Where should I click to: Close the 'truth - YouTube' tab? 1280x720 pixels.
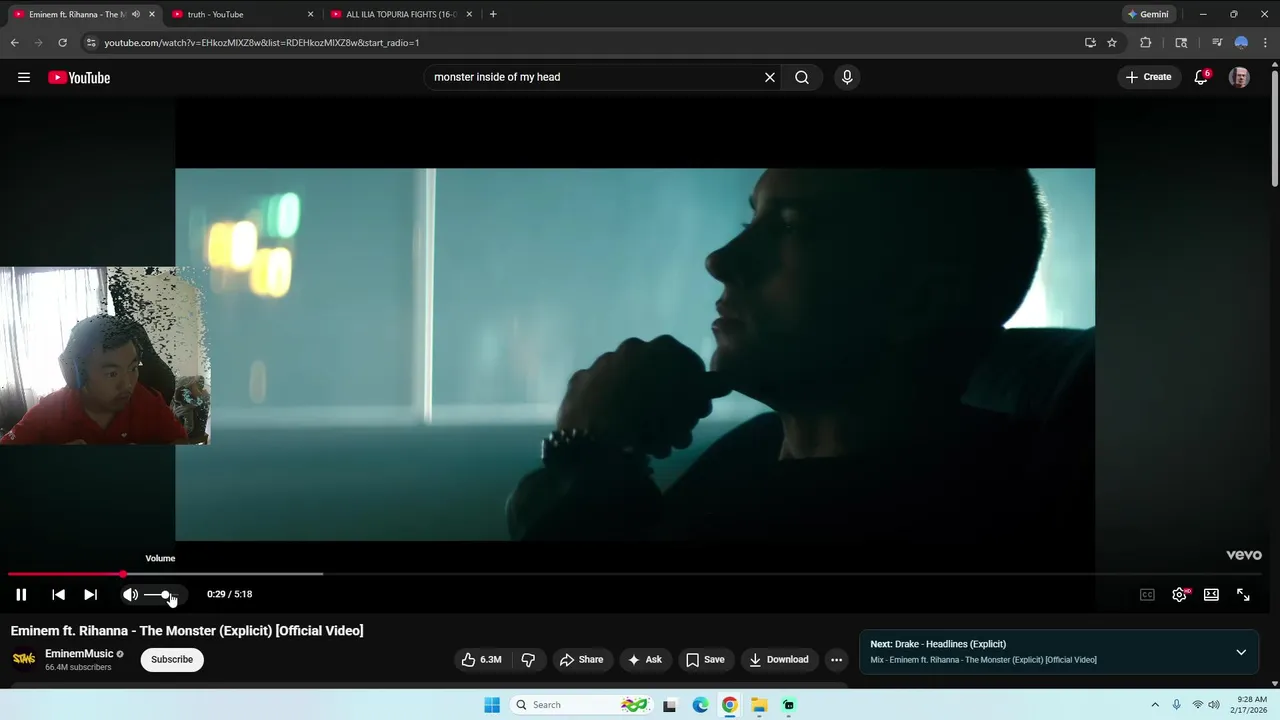(x=311, y=14)
